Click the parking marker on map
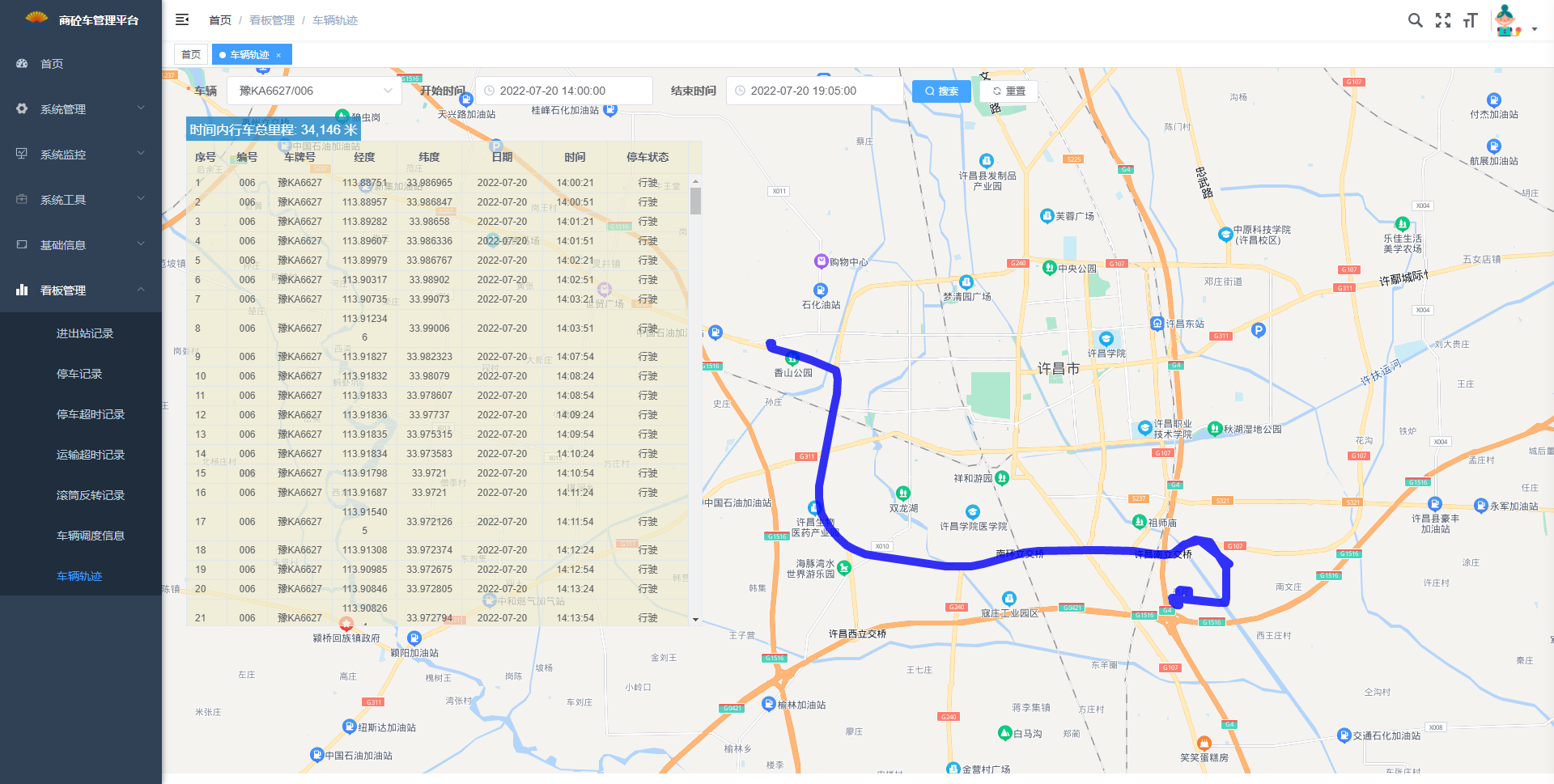Viewport: 1554px width, 784px height. [x=1258, y=329]
